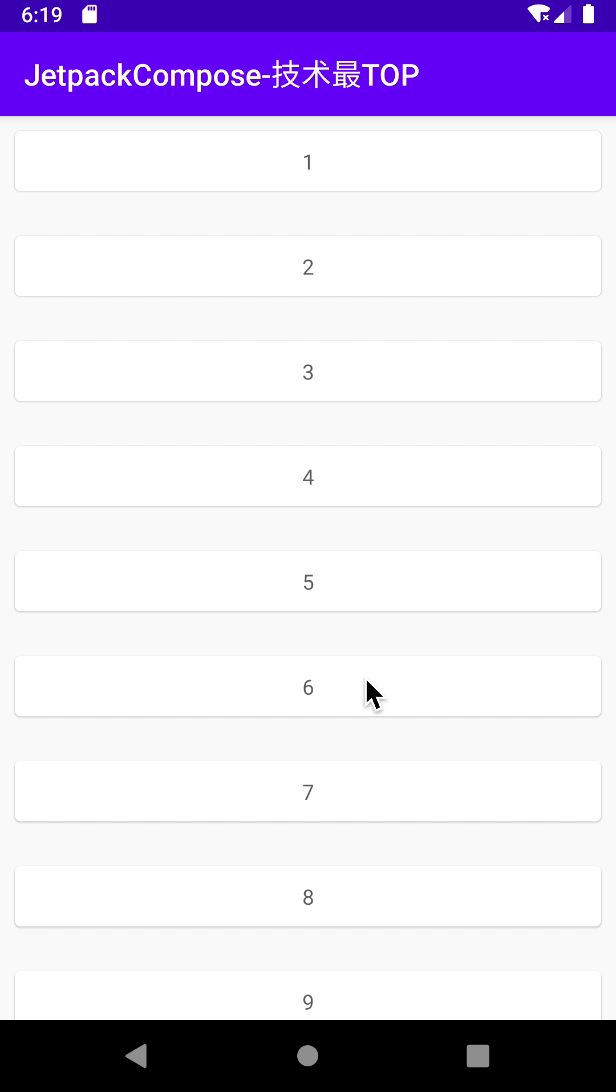Open Recents with the square button
This screenshot has height=1092, width=616.
(478, 1055)
